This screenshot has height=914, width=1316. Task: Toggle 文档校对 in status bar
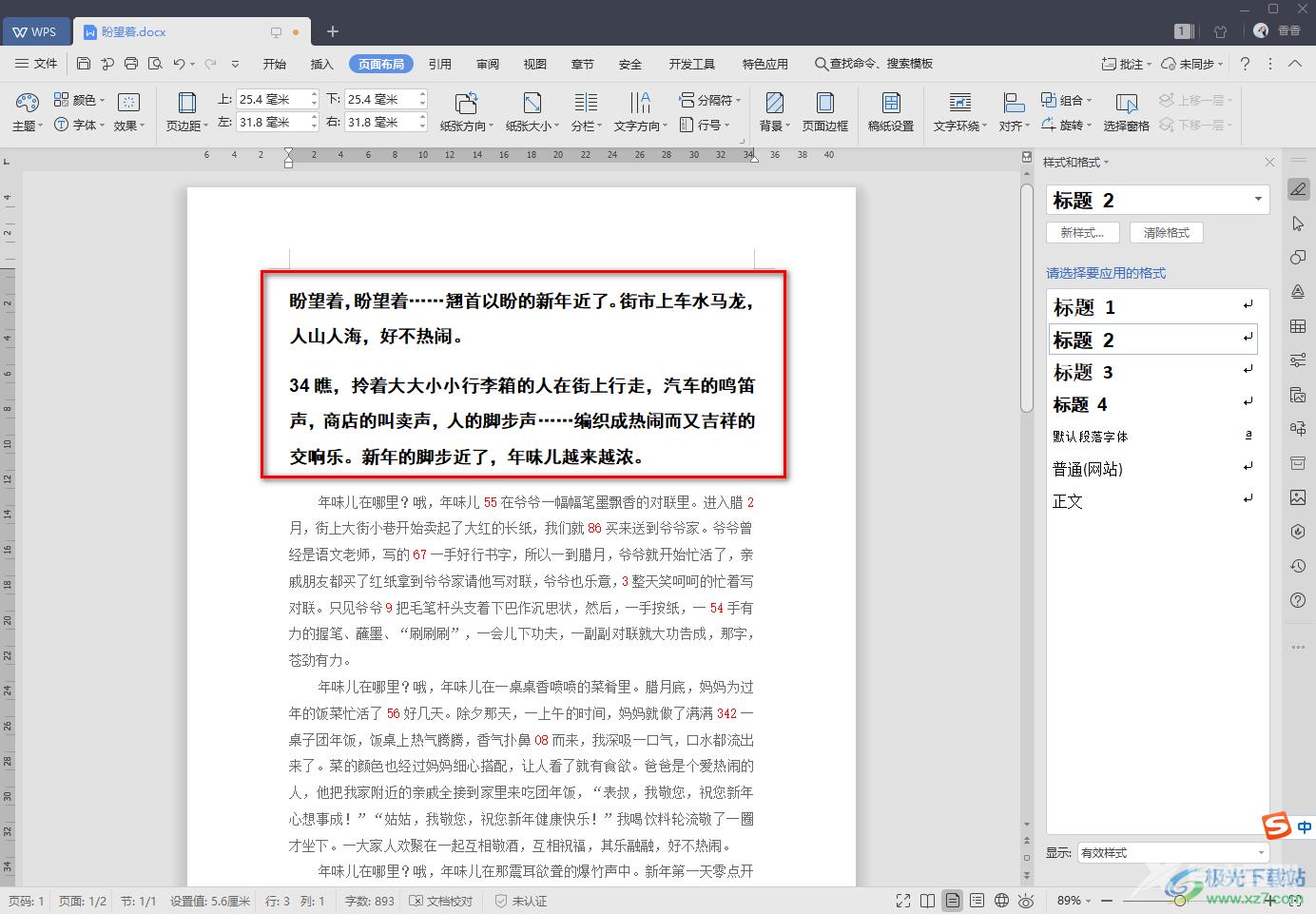pyautogui.click(x=441, y=901)
